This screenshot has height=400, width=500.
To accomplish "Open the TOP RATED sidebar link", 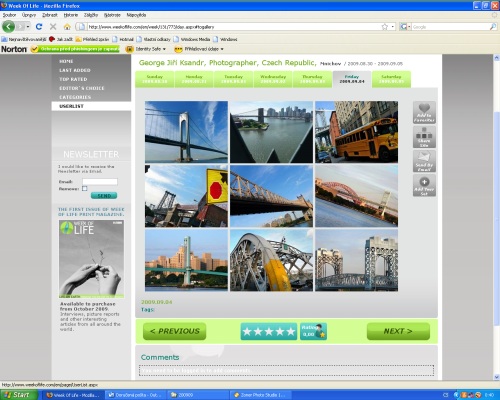I will 73,79.
